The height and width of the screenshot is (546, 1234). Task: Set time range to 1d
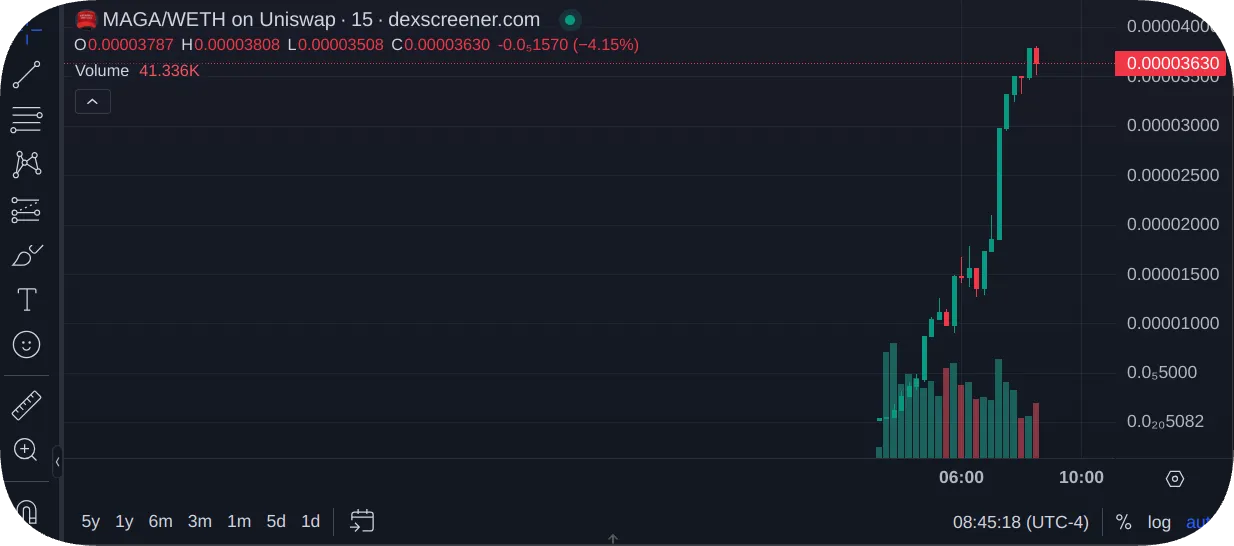[311, 521]
